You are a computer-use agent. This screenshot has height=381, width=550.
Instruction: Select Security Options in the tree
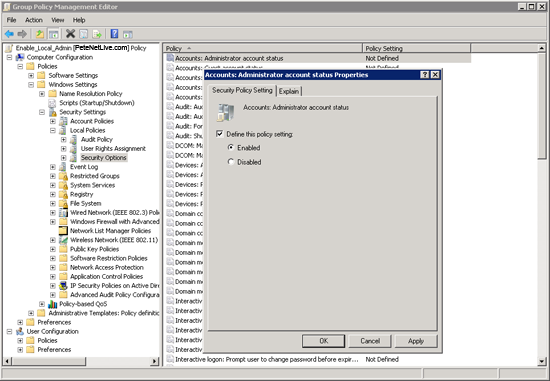point(103,158)
